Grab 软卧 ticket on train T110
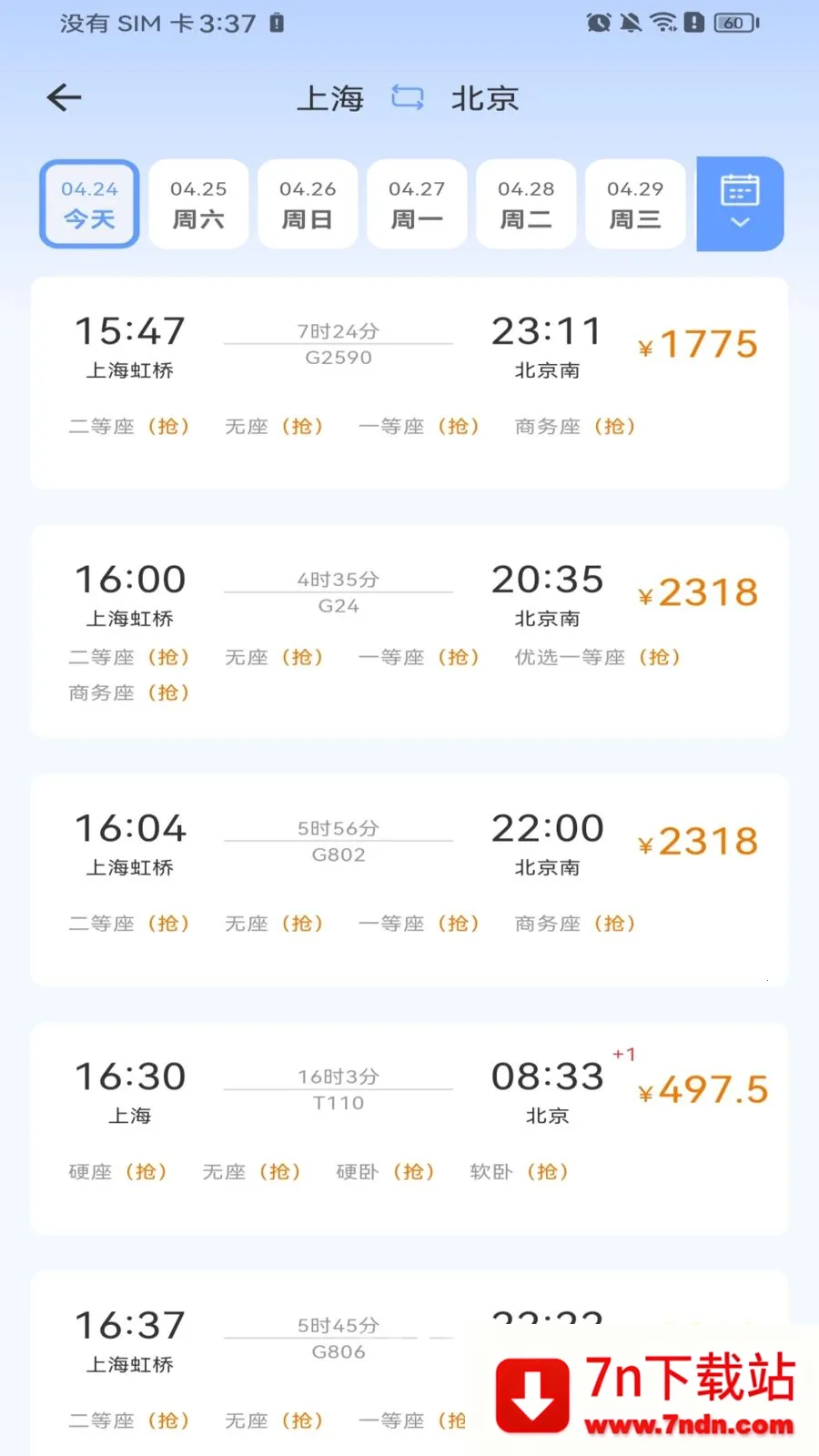Screen dimensions: 819x1456 click(x=519, y=1171)
